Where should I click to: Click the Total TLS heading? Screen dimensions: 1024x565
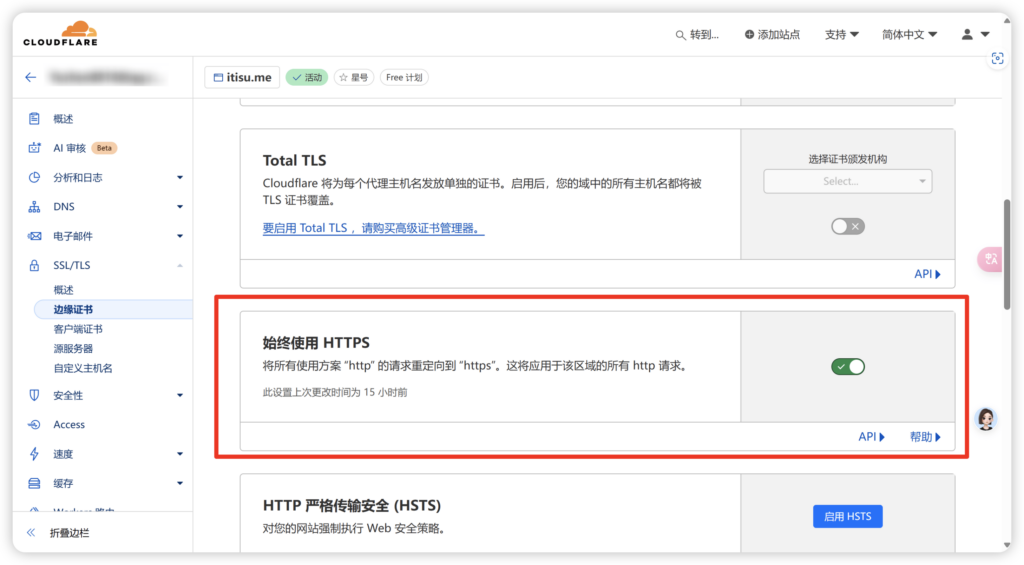pos(294,160)
